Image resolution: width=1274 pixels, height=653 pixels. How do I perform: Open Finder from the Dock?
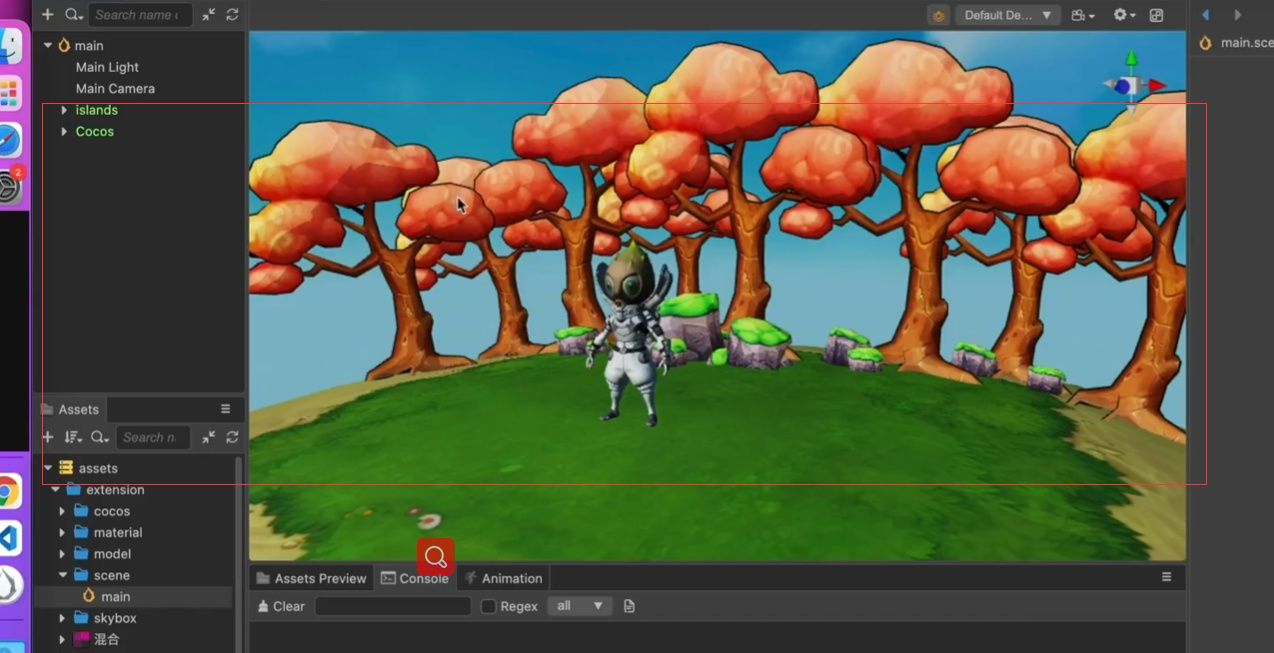8,45
